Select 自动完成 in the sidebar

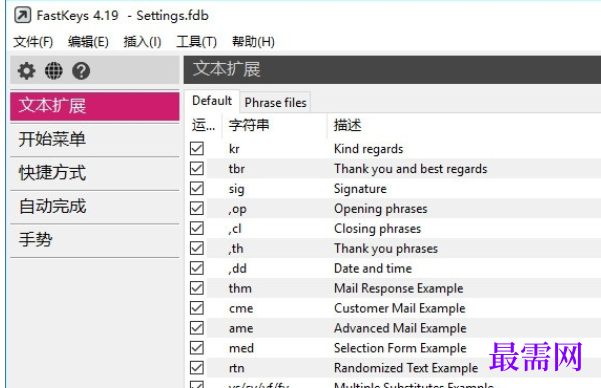(95, 206)
